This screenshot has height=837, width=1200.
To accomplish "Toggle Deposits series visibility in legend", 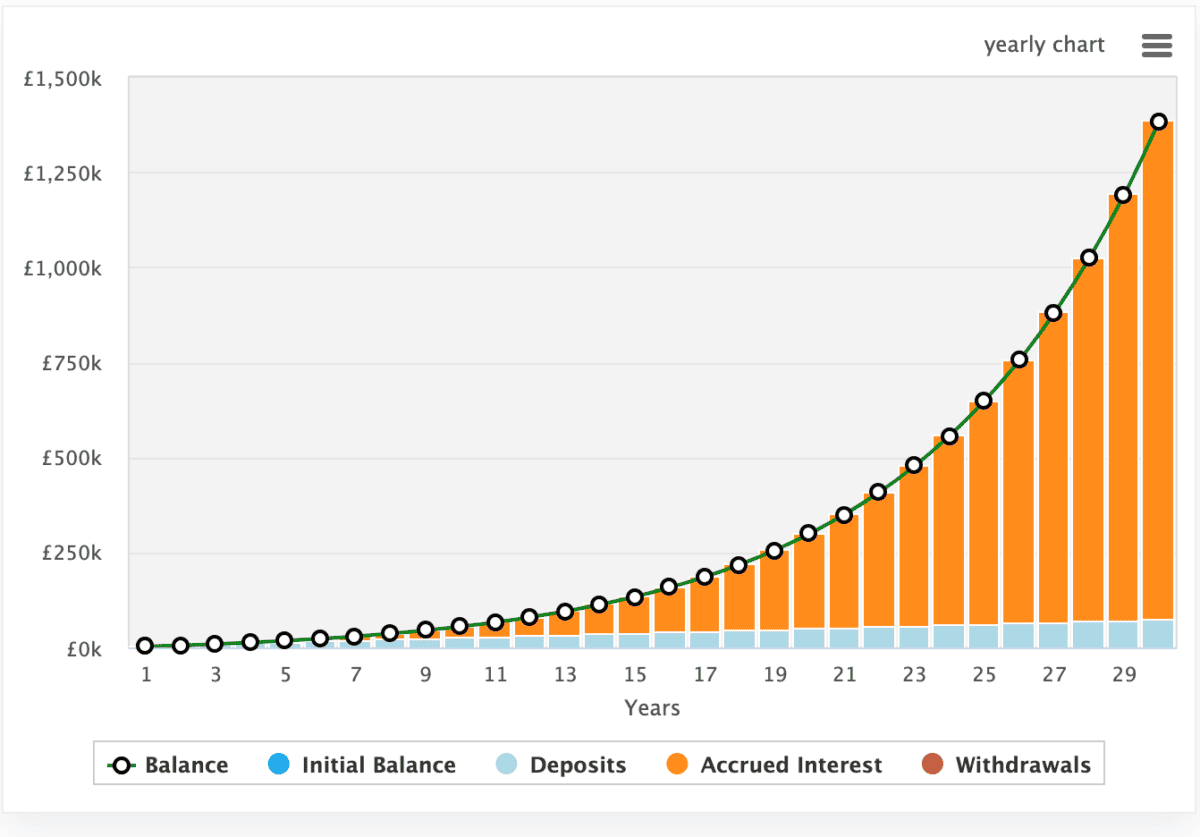I will (x=561, y=765).
